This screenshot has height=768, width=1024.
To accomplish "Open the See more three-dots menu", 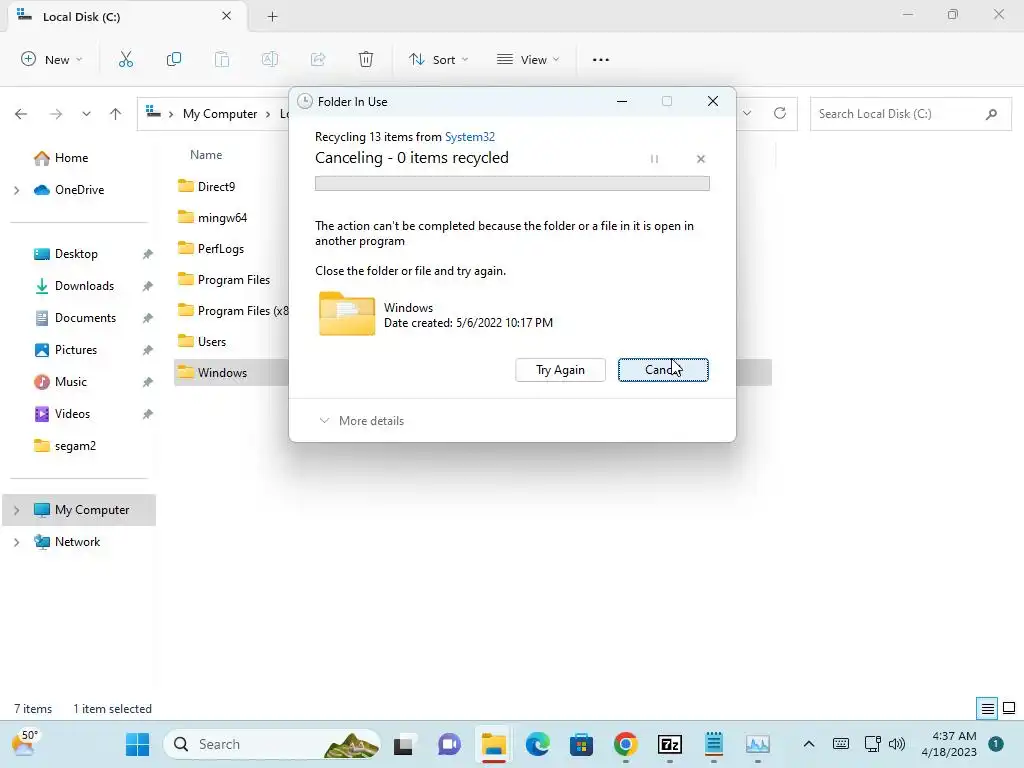I will 601,59.
